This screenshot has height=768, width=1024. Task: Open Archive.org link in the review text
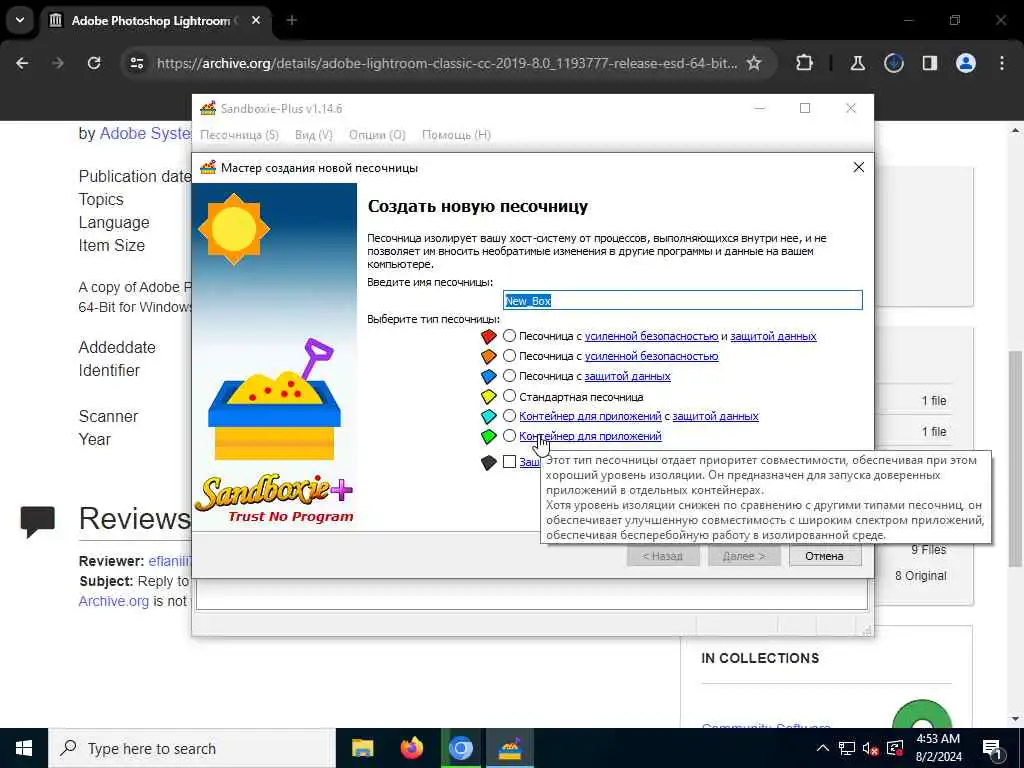coord(114,601)
